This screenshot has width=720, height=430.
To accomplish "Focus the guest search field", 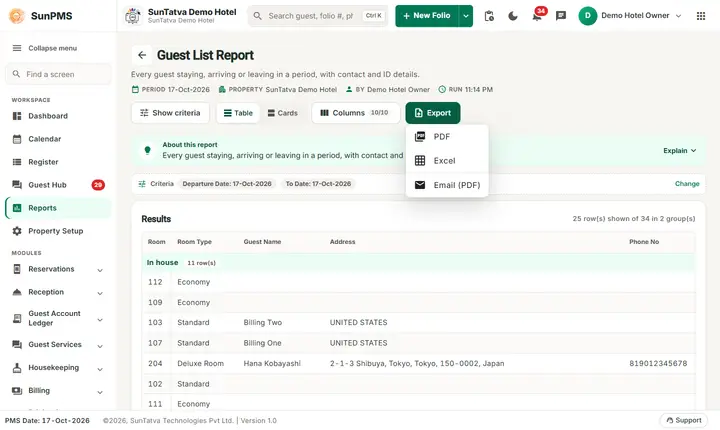I will click(x=318, y=16).
